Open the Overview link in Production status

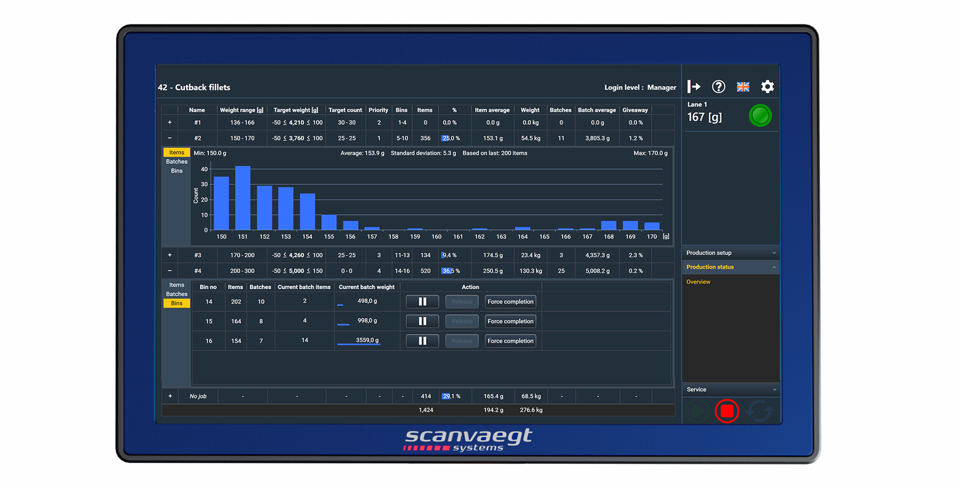click(698, 282)
